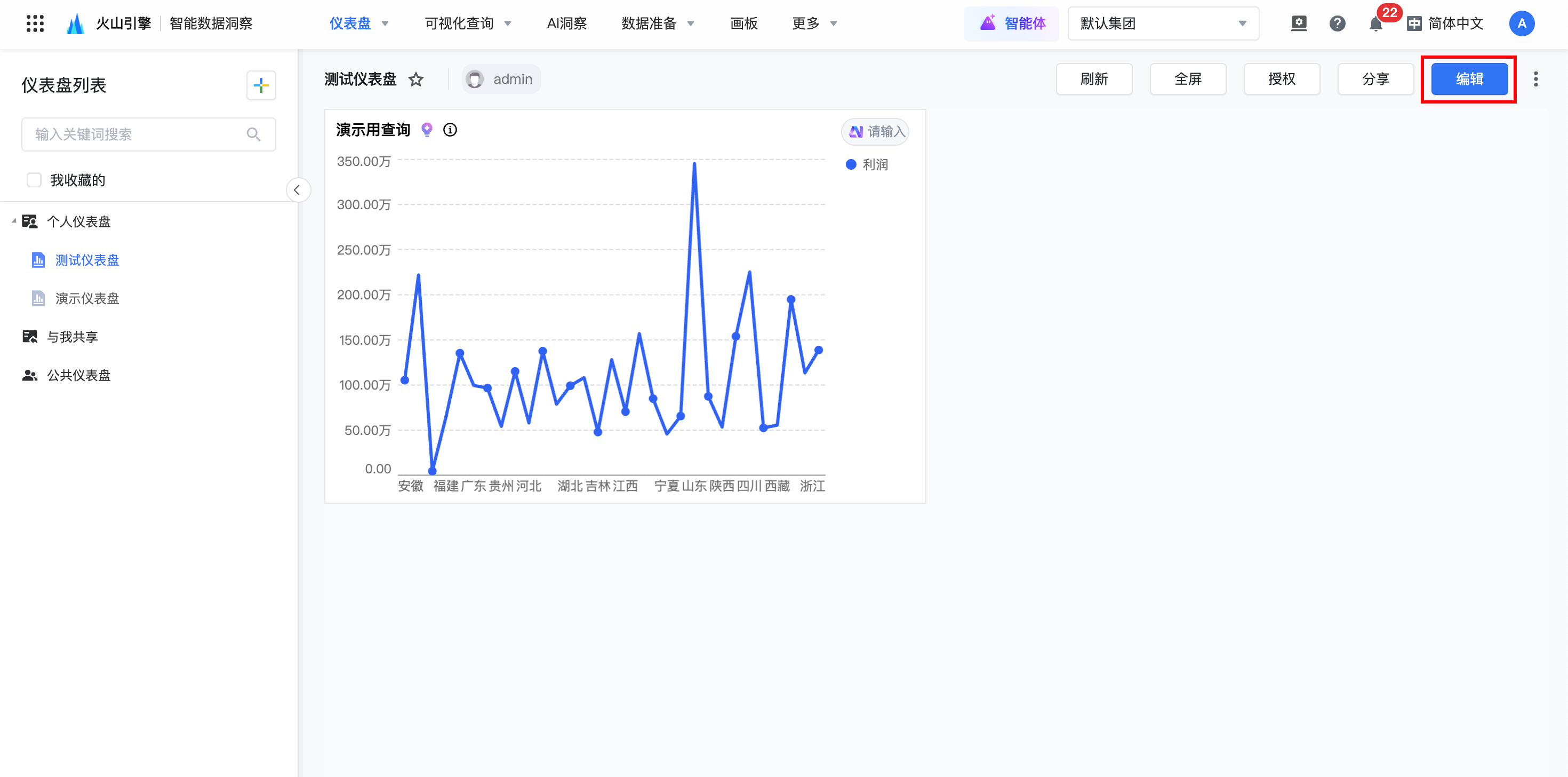Toggle the 利润 legend series

pyautogui.click(x=867, y=164)
